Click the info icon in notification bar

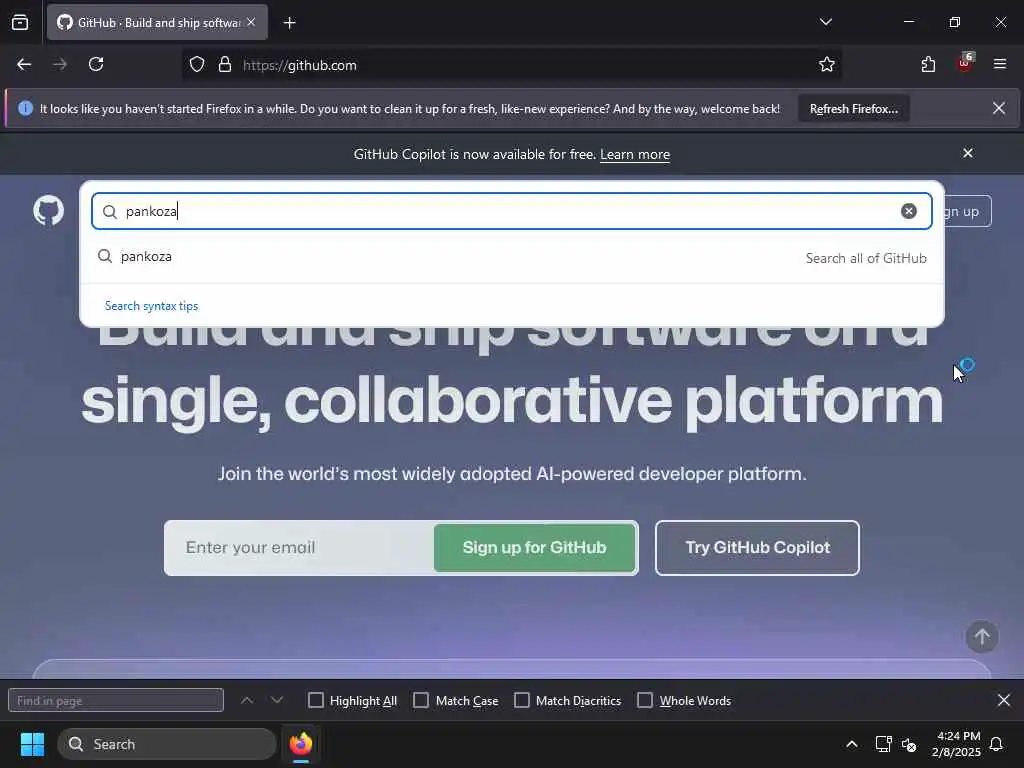click(25, 108)
